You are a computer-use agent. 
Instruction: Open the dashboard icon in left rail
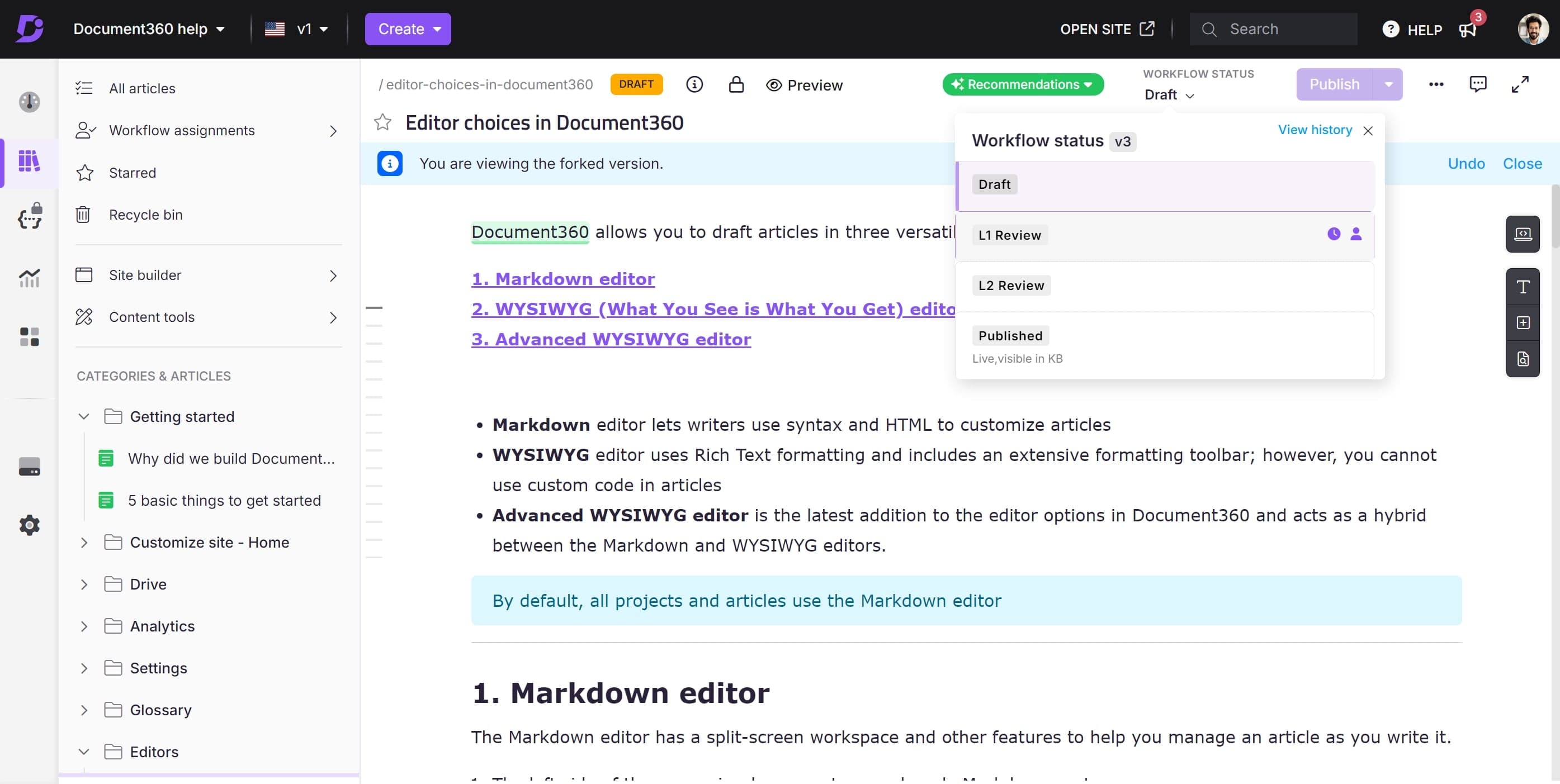[30, 102]
